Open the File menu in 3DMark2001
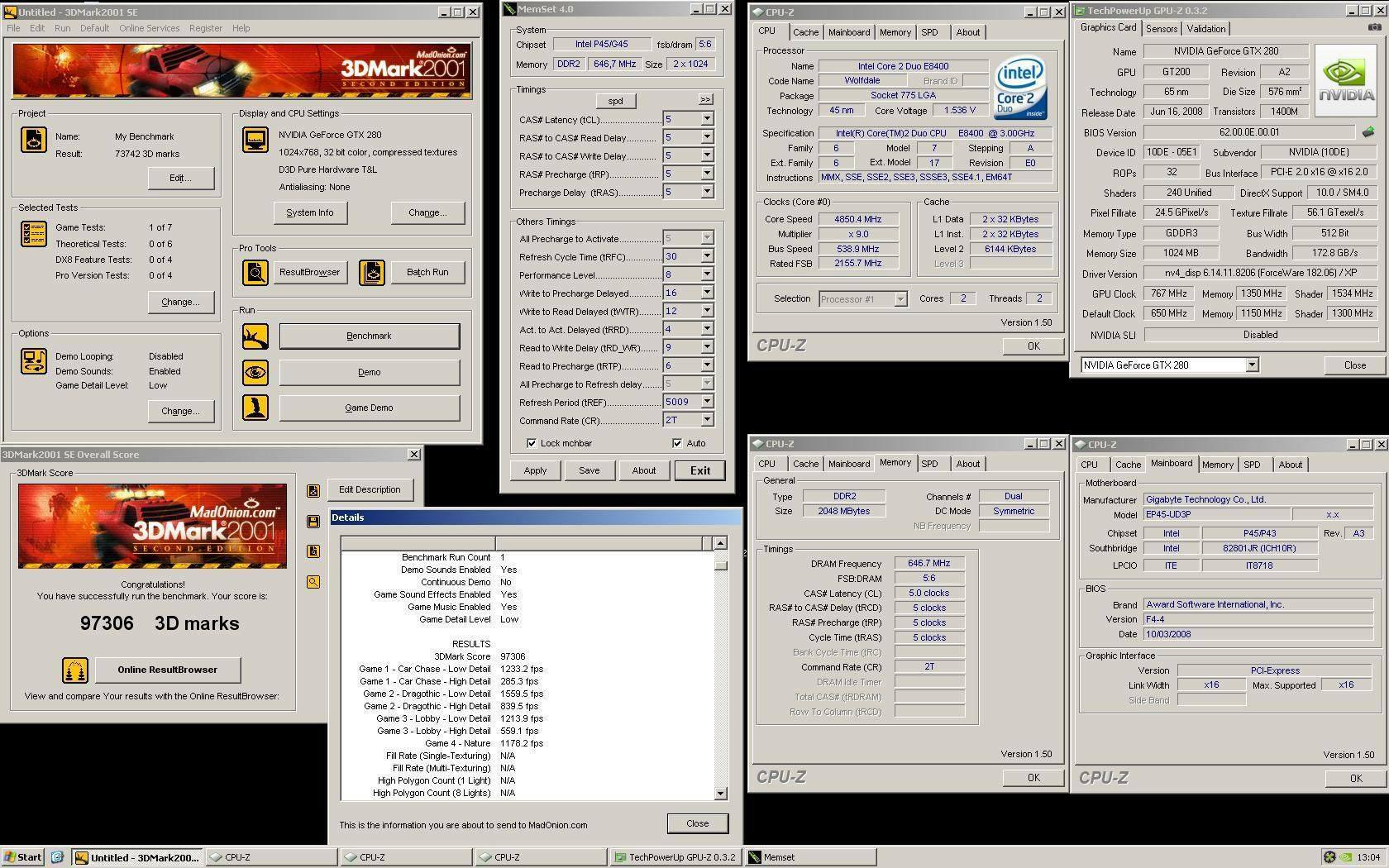The image size is (1389, 868). 13,28
